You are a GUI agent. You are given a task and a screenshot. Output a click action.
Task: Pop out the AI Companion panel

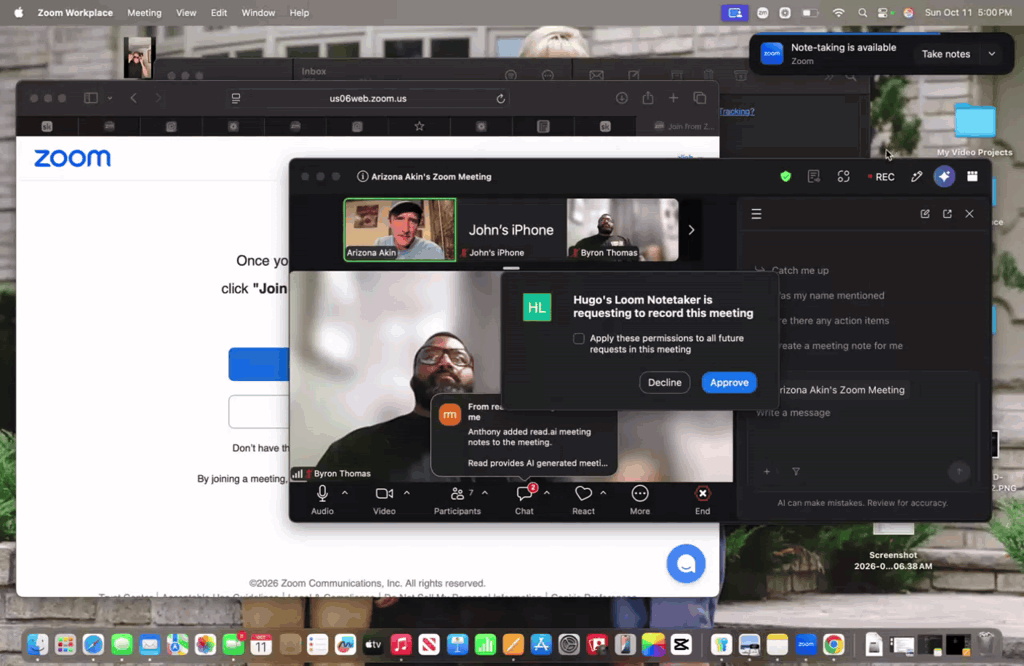pyautogui.click(x=947, y=214)
